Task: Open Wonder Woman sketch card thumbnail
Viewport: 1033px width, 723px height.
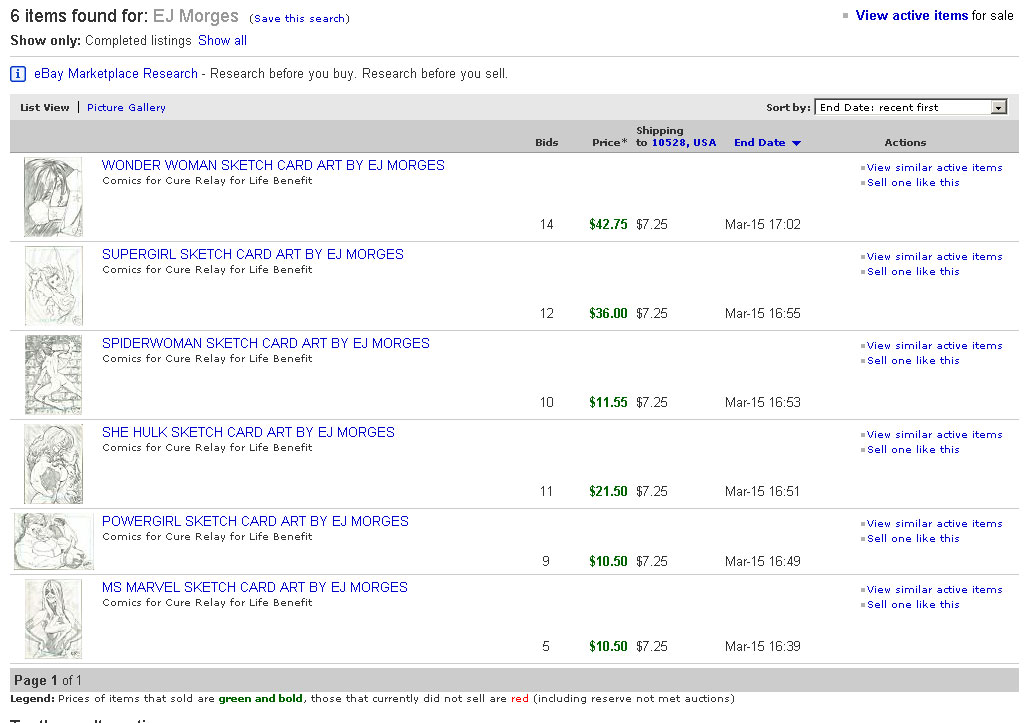Action: (x=53, y=196)
